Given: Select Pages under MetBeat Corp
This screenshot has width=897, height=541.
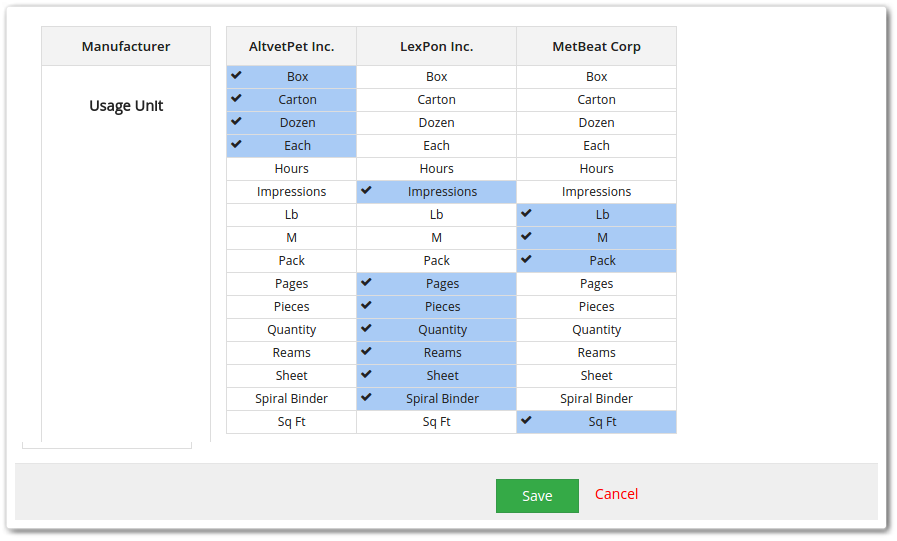Looking at the screenshot, I should pyautogui.click(x=596, y=284).
